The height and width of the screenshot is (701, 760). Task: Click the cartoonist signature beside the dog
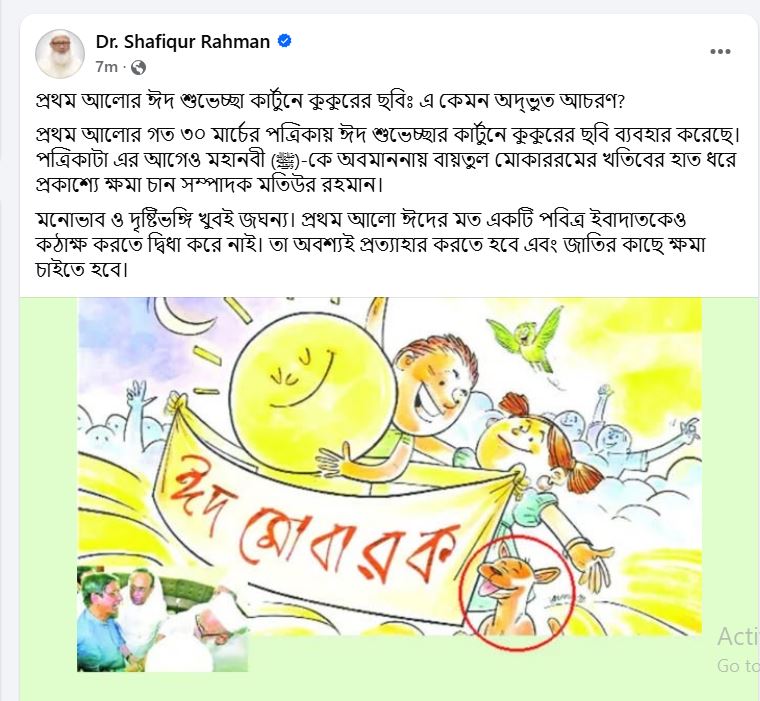coord(561,600)
